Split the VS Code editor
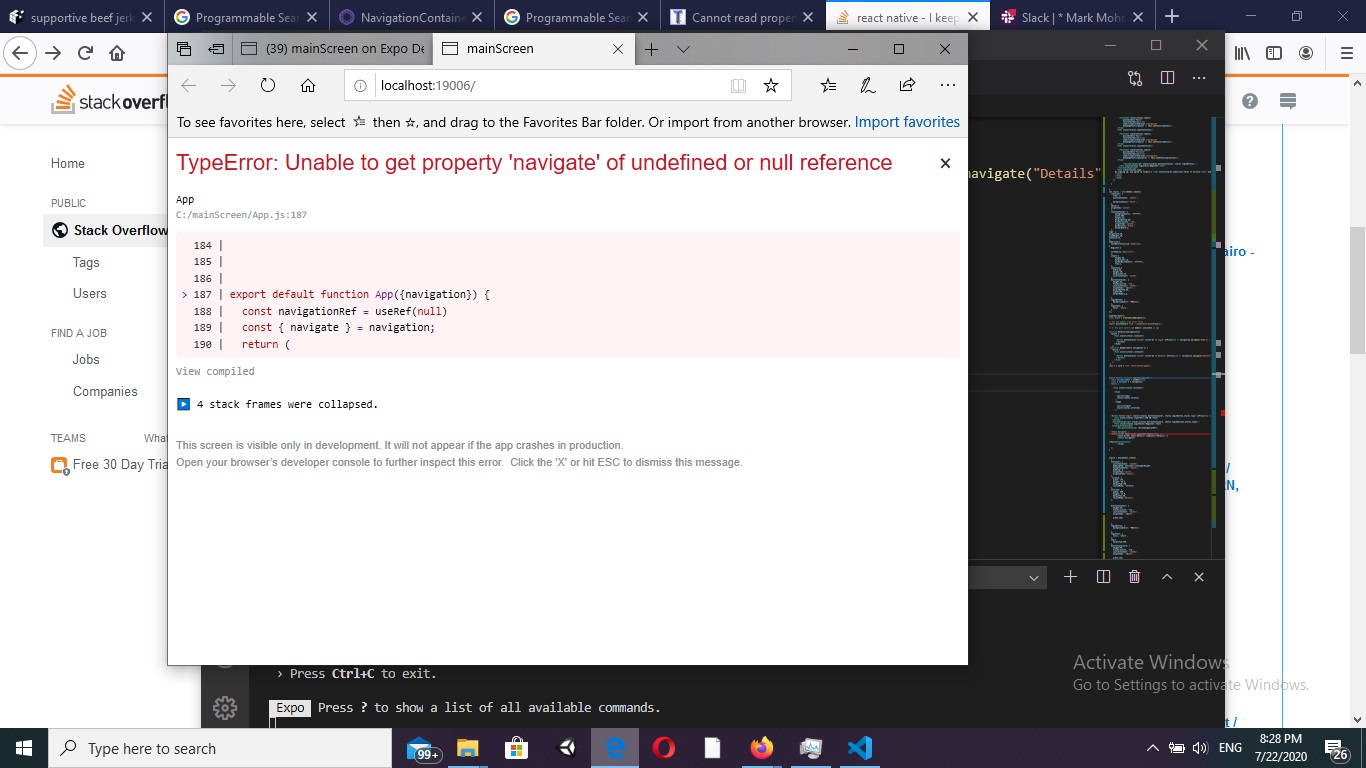Viewport: 1366px width, 768px height. tap(1167, 78)
